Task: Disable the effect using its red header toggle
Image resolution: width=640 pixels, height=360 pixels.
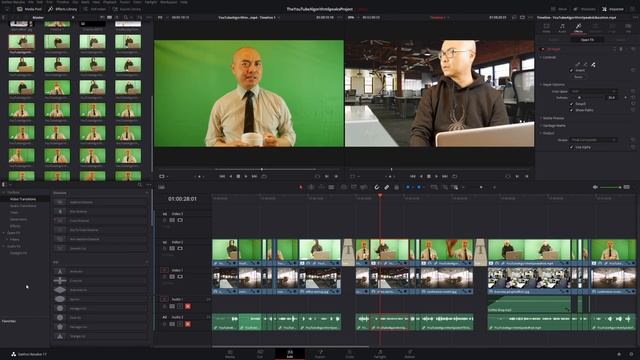Action: click(x=543, y=49)
